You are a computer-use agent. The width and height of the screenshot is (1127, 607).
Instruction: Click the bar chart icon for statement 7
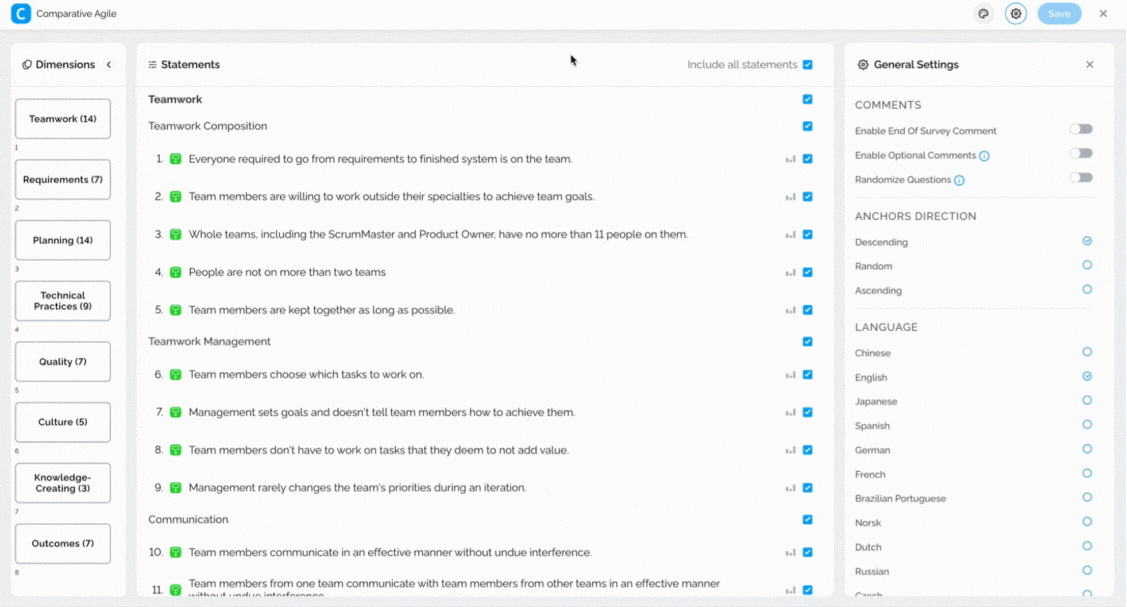(790, 413)
